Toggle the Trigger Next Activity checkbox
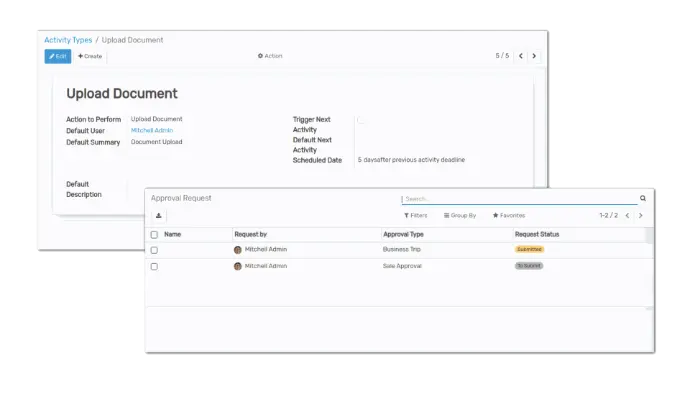690x394 pixels. point(360,120)
